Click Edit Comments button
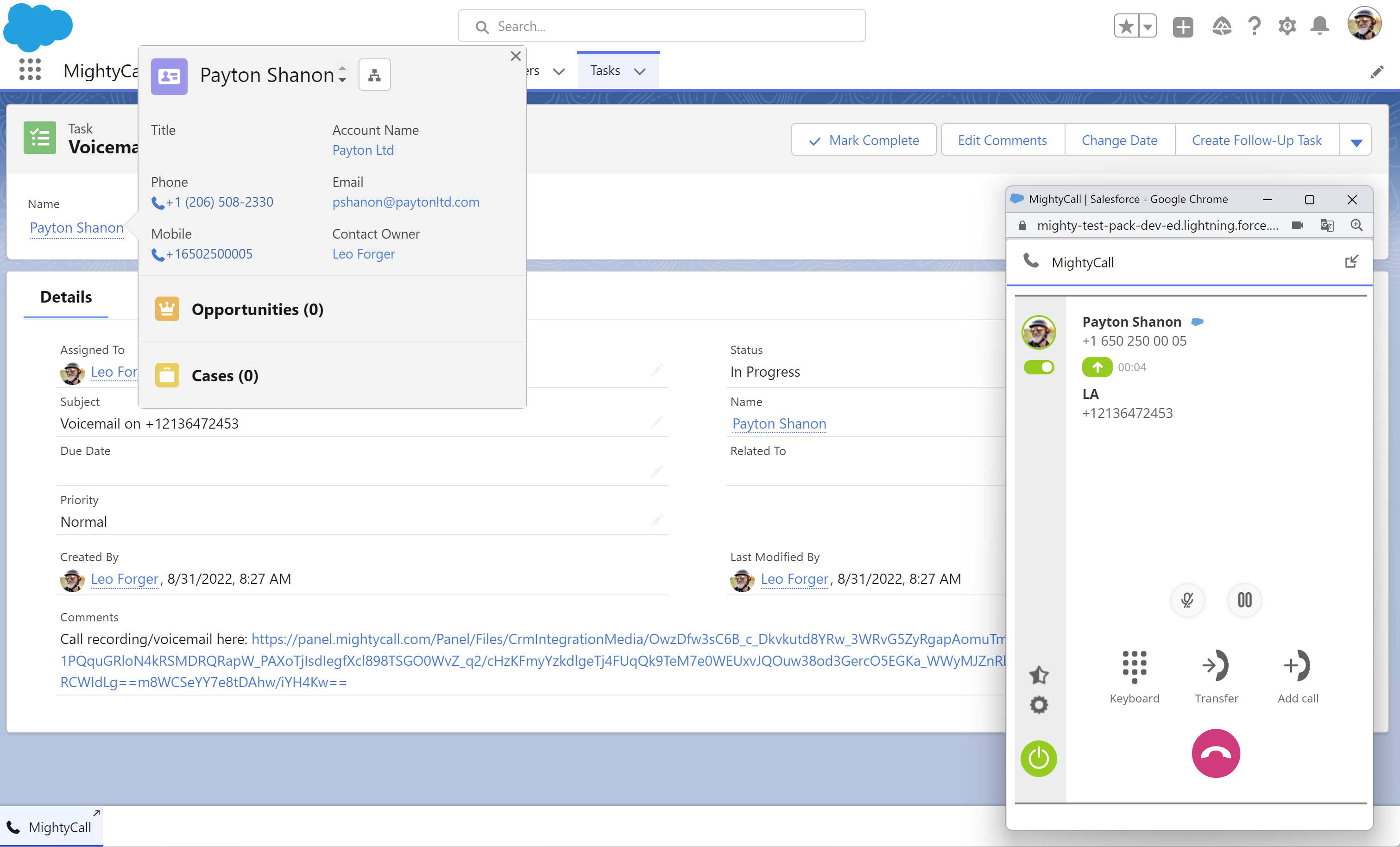 [x=1002, y=140]
